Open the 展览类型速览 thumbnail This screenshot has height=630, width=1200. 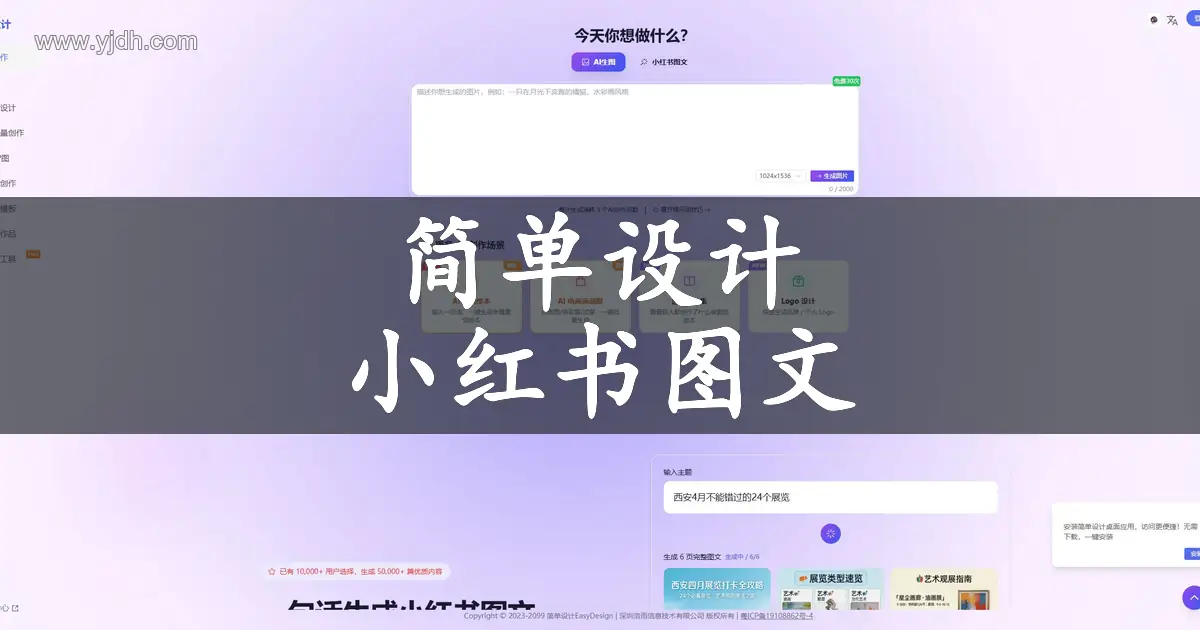tap(830, 589)
